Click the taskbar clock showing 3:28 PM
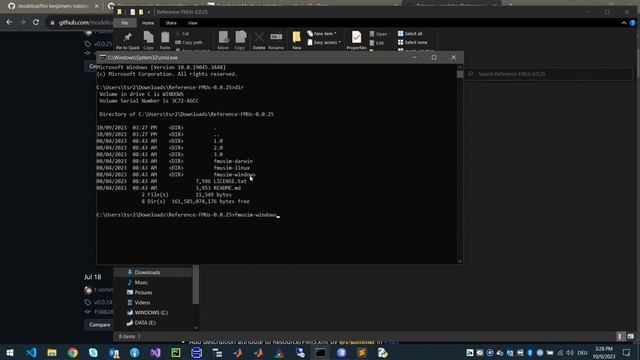The image size is (640, 360). 604,353
